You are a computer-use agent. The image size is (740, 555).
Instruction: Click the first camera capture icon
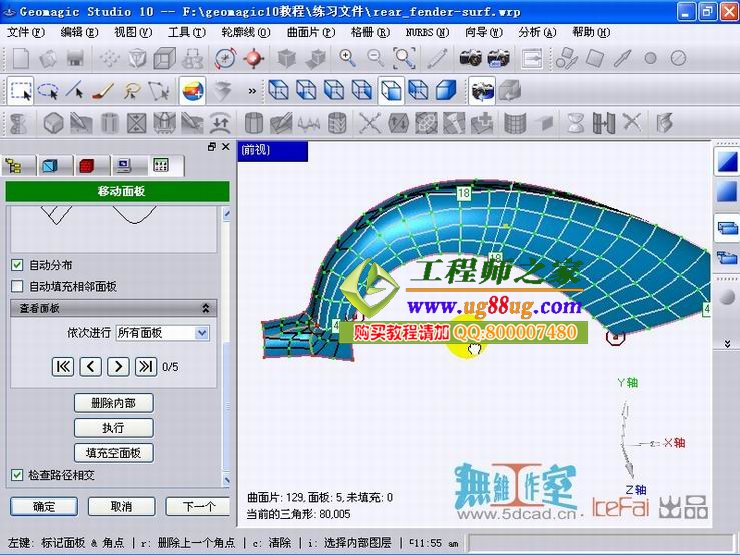coord(471,58)
